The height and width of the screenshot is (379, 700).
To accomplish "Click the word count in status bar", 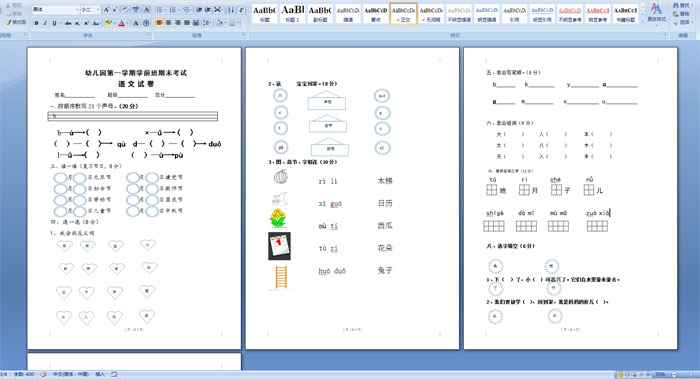I will tap(24, 375).
